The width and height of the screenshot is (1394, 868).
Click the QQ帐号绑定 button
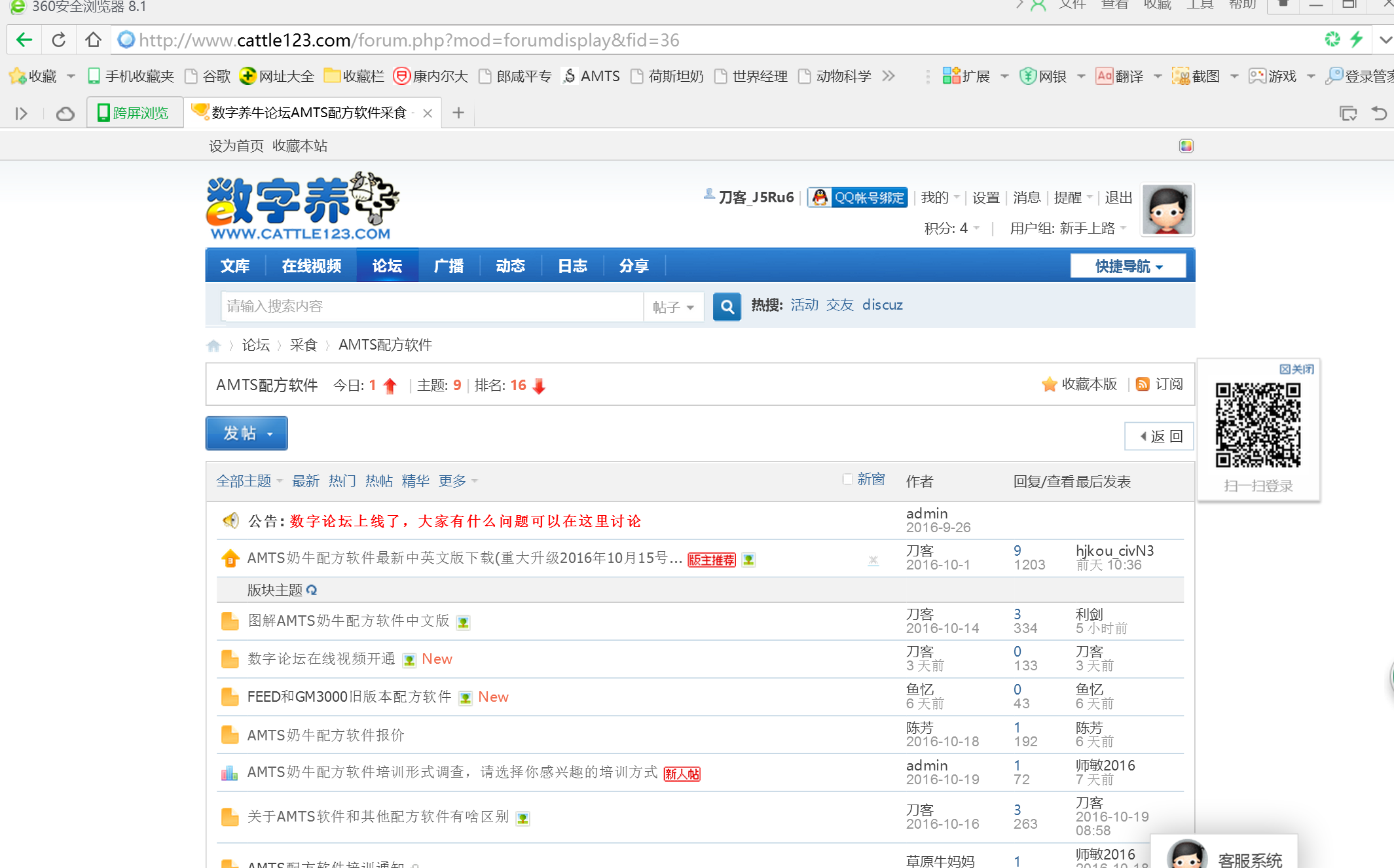858,197
